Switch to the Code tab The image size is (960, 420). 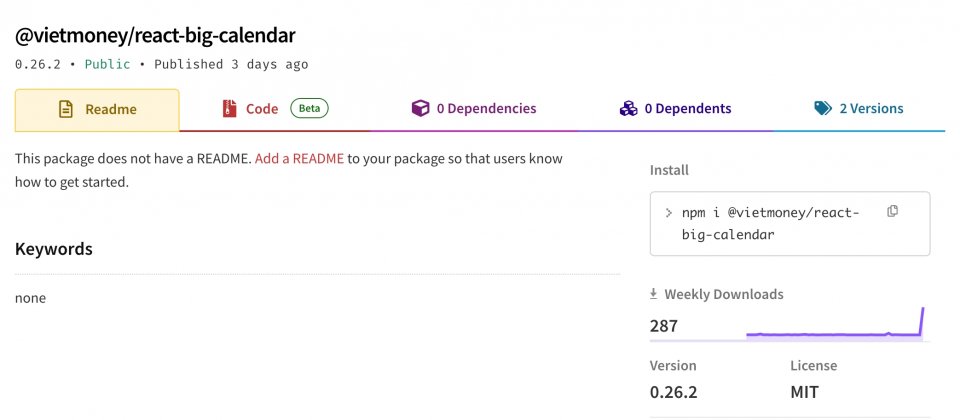(x=262, y=109)
